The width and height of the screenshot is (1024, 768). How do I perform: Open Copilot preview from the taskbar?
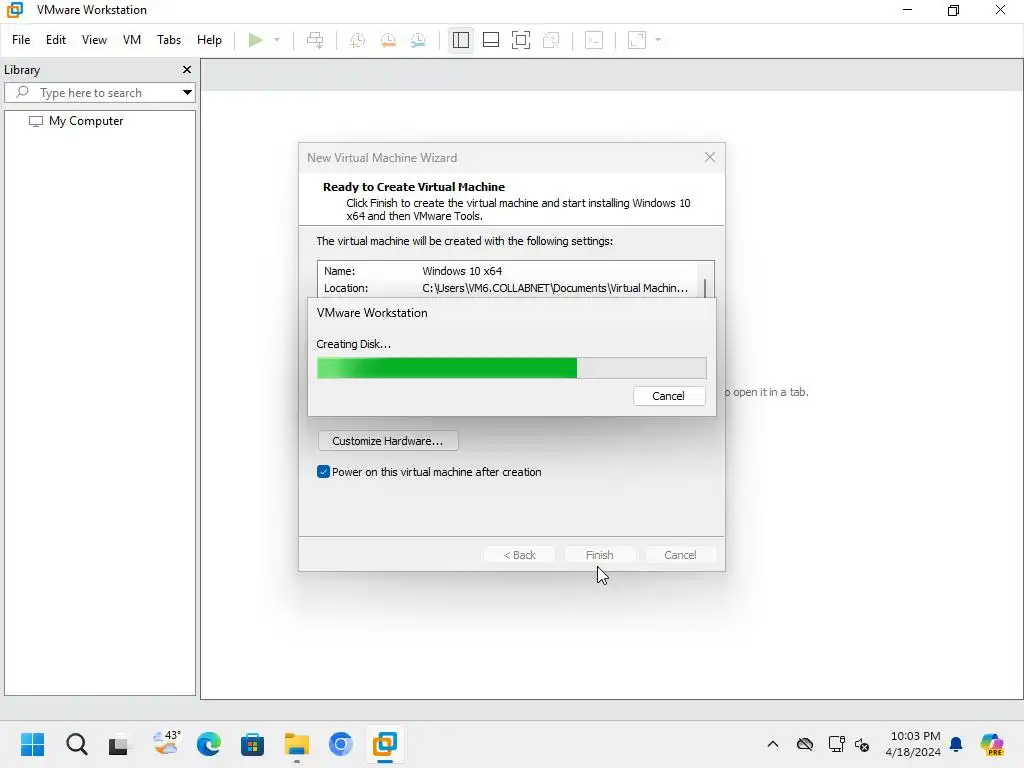992,744
